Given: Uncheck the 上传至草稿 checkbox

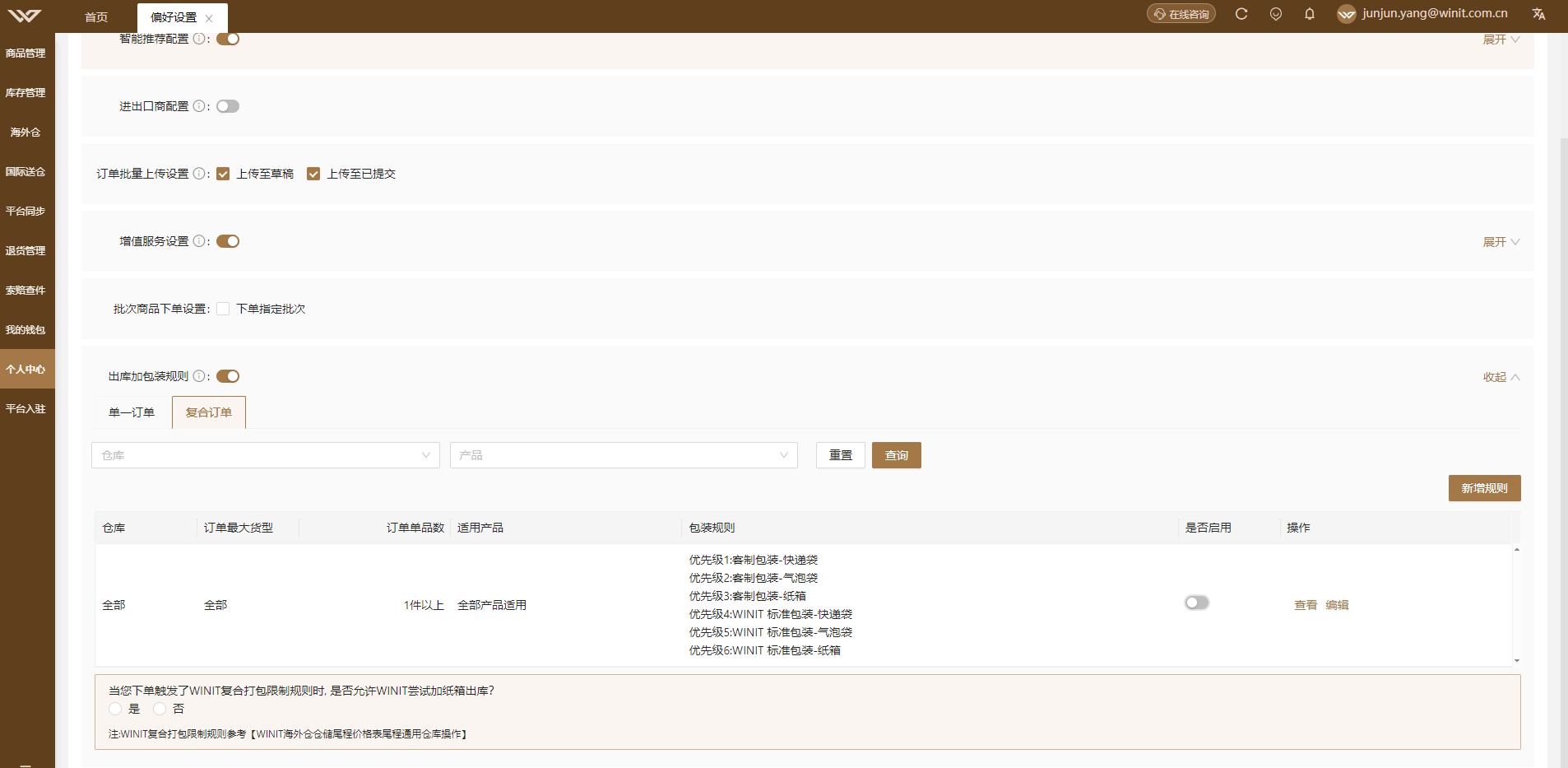Looking at the screenshot, I should point(223,174).
